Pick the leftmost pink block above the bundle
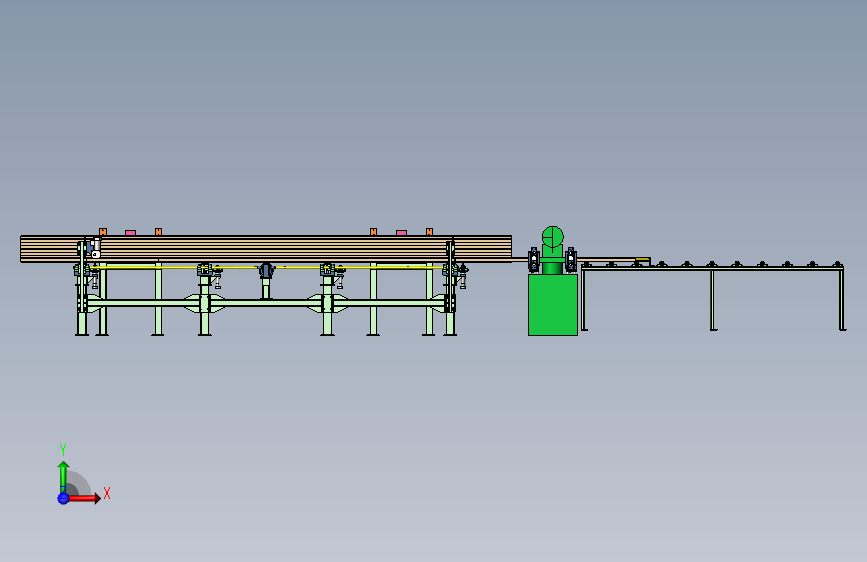This screenshot has height=562, width=867. [x=130, y=233]
